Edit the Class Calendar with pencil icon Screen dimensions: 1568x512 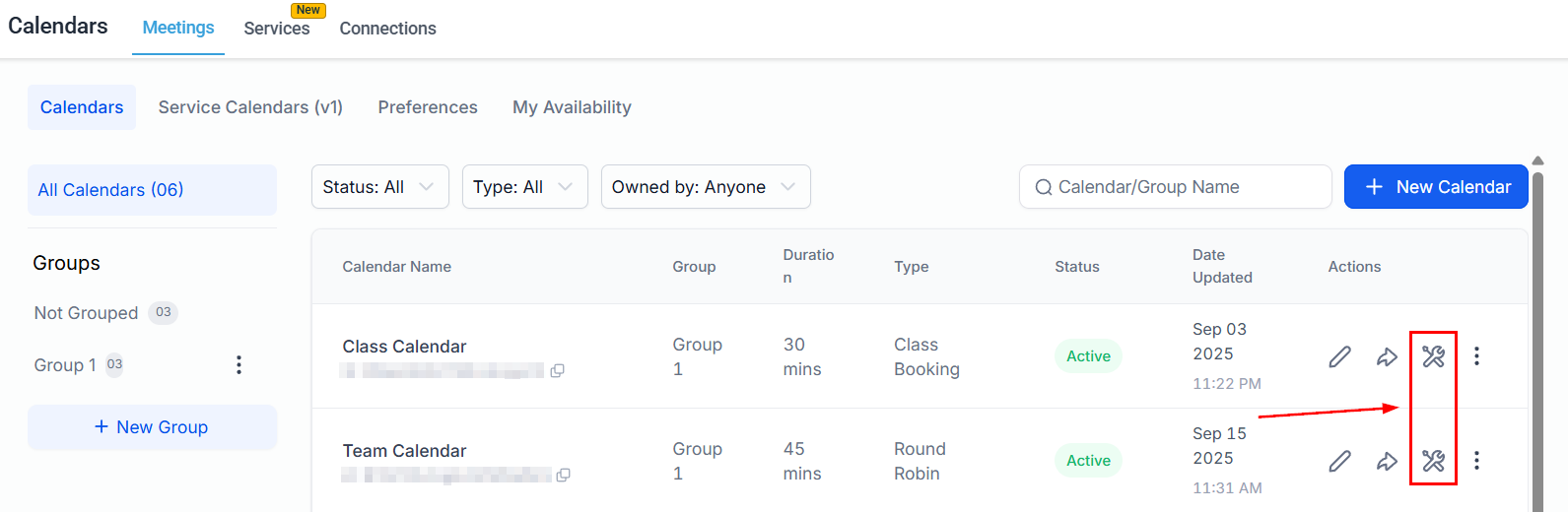1339,356
